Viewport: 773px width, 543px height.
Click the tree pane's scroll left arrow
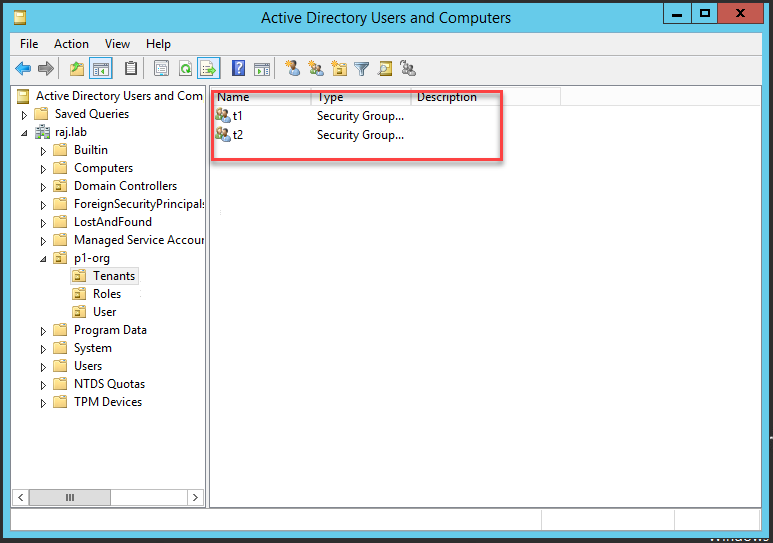[x=20, y=497]
